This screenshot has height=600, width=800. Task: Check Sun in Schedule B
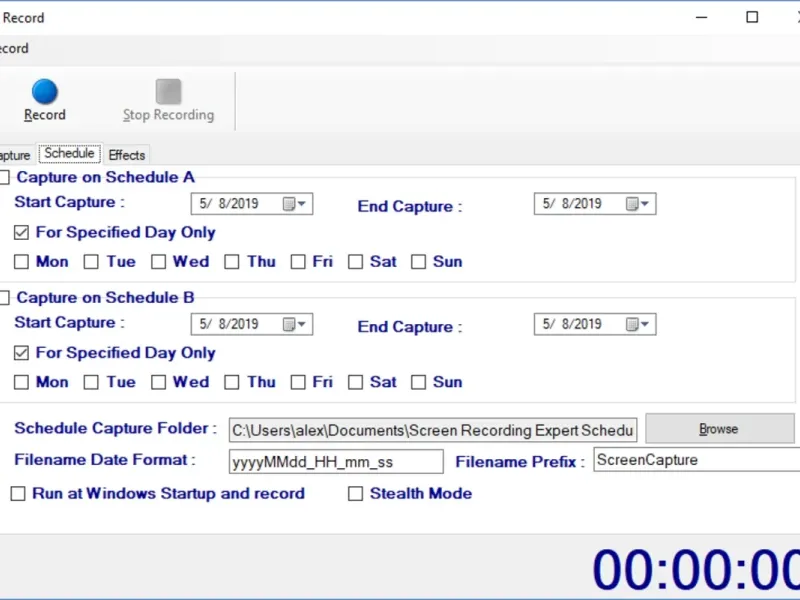click(418, 382)
